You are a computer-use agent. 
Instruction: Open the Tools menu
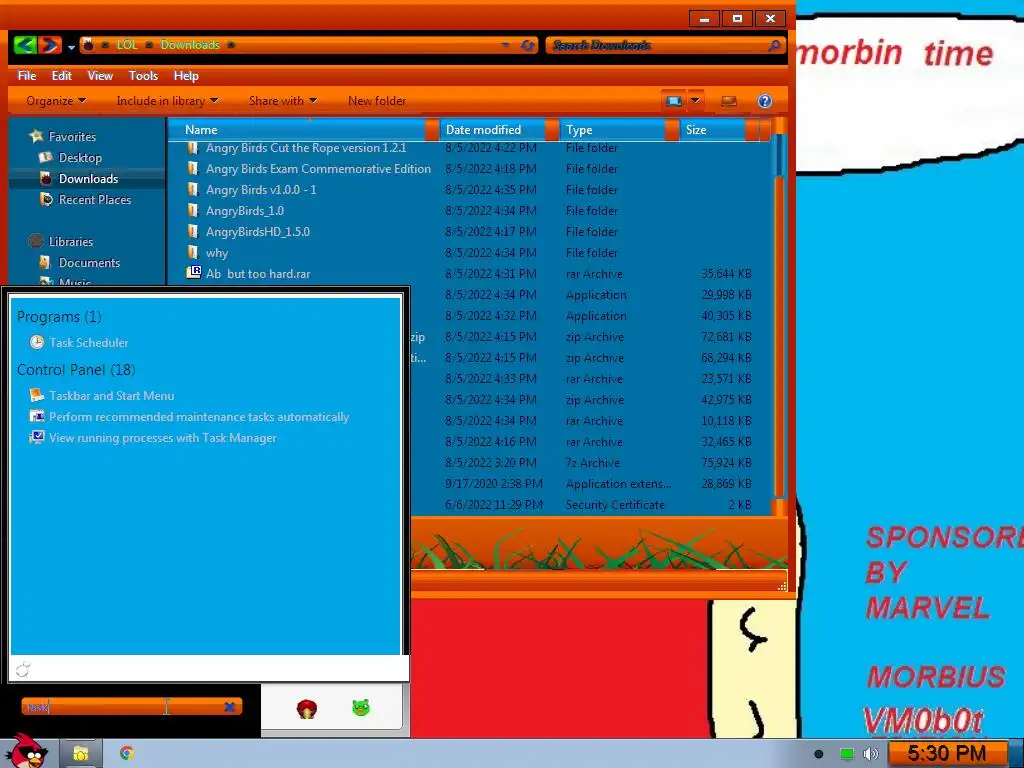coord(143,76)
